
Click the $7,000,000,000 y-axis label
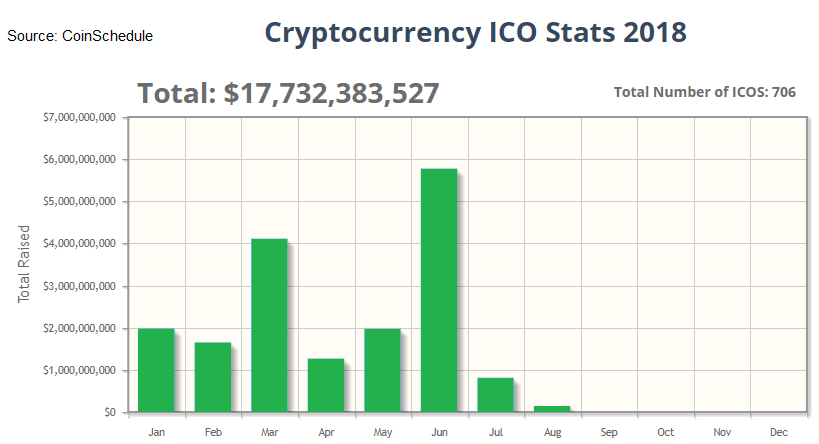[80, 117]
